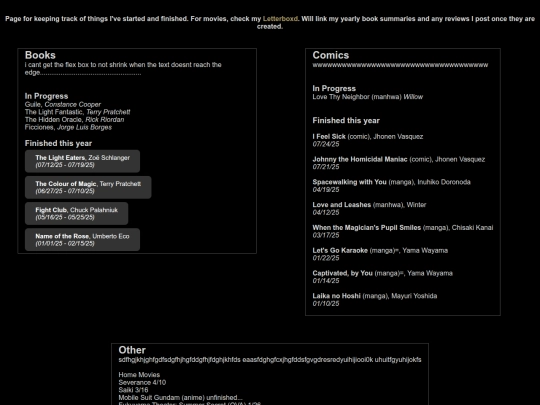Click the page intro description text
The height and width of the screenshot is (405, 540).
click(270, 22)
